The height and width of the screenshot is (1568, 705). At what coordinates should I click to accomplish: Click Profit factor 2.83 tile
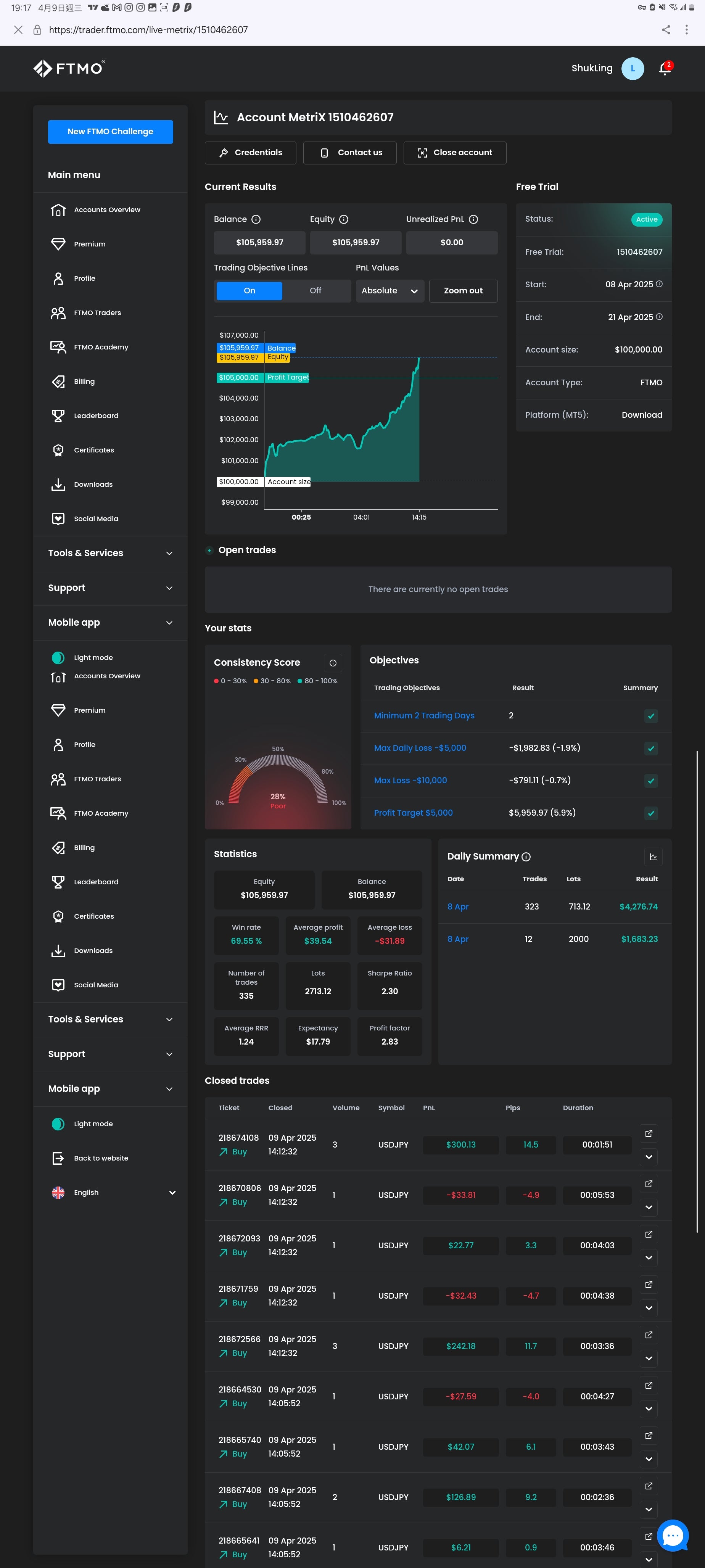click(390, 1036)
